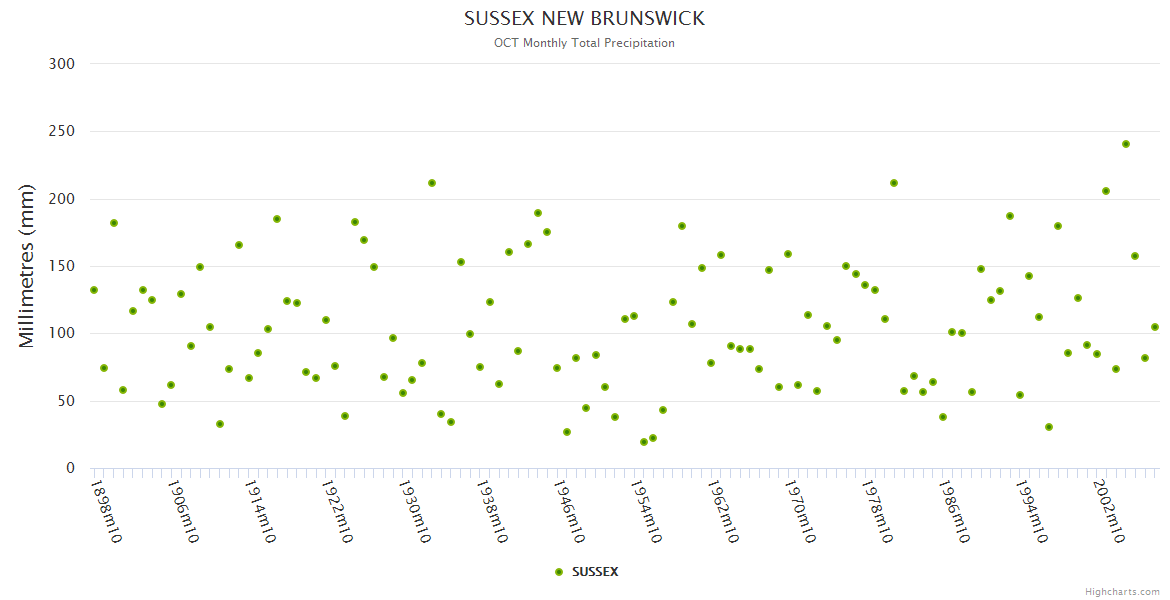Click the 1986m10 x-axis label

(953, 512)
